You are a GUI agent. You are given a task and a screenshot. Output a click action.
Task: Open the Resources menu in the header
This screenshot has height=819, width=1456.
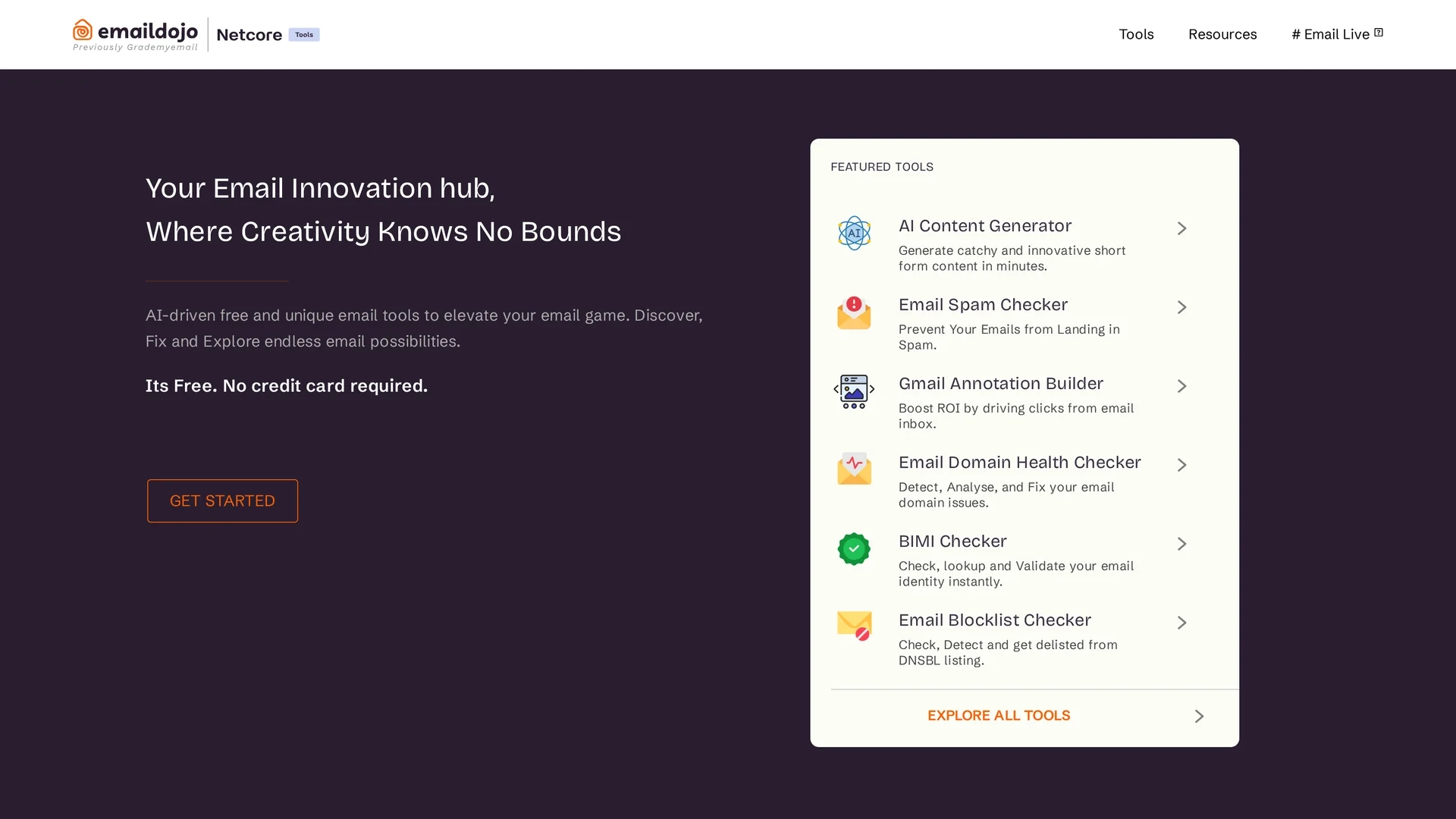1222,34
